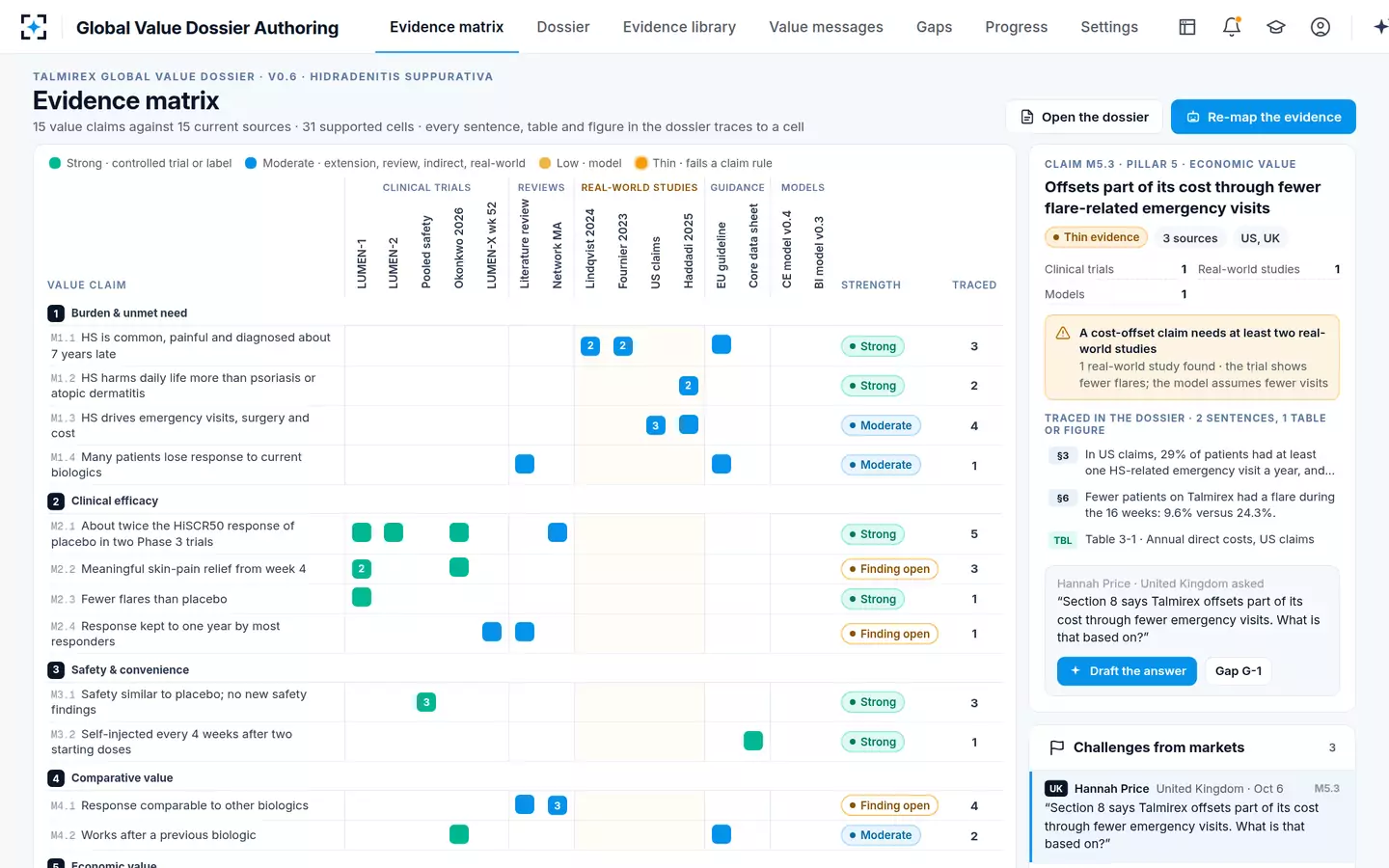
Task: Switch to the Dossier tab
Action: [563, 27]
